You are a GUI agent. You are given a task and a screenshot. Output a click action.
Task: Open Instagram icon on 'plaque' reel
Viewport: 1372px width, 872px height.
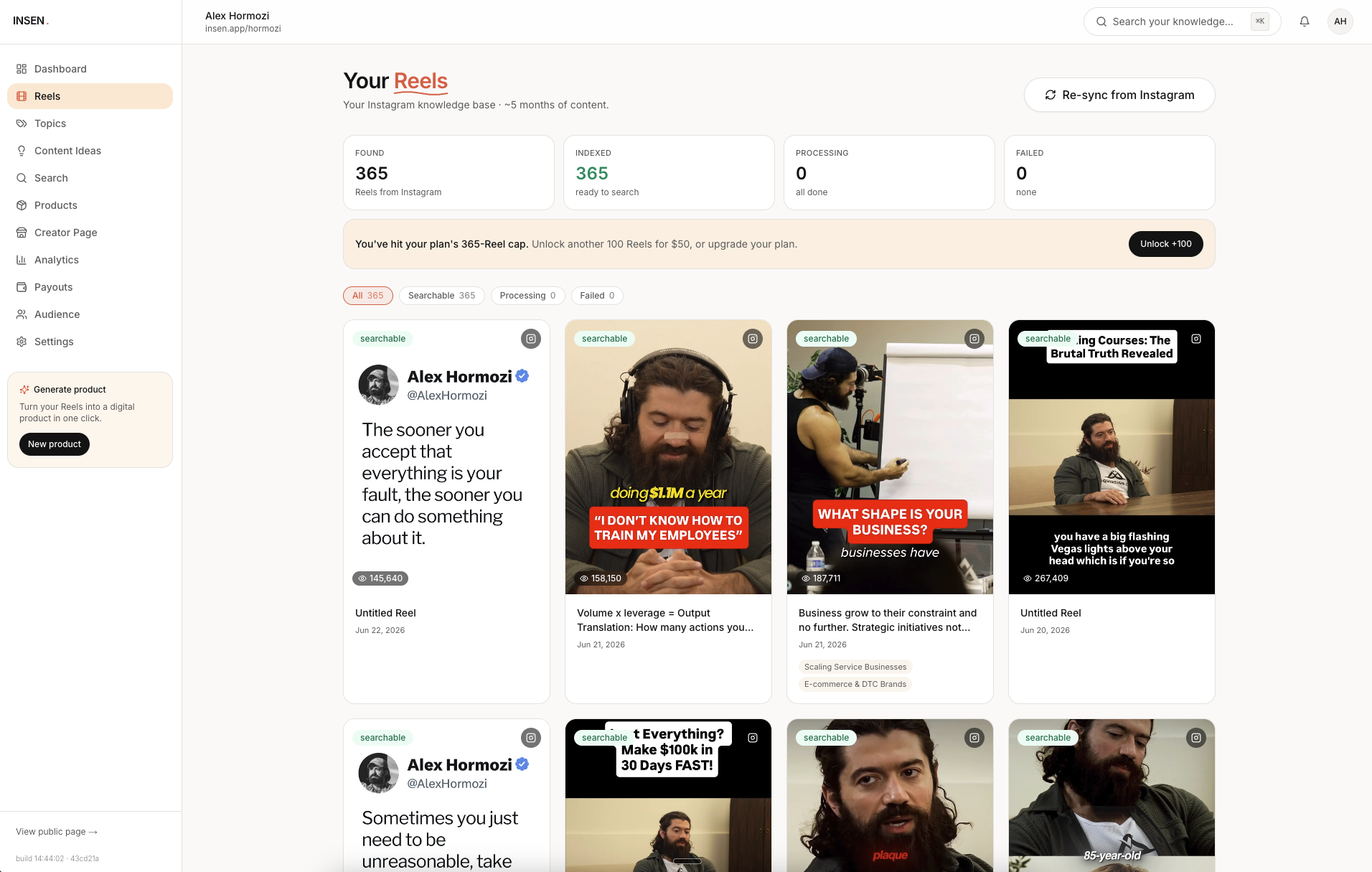pyautogui.click(x=974, y=738)
